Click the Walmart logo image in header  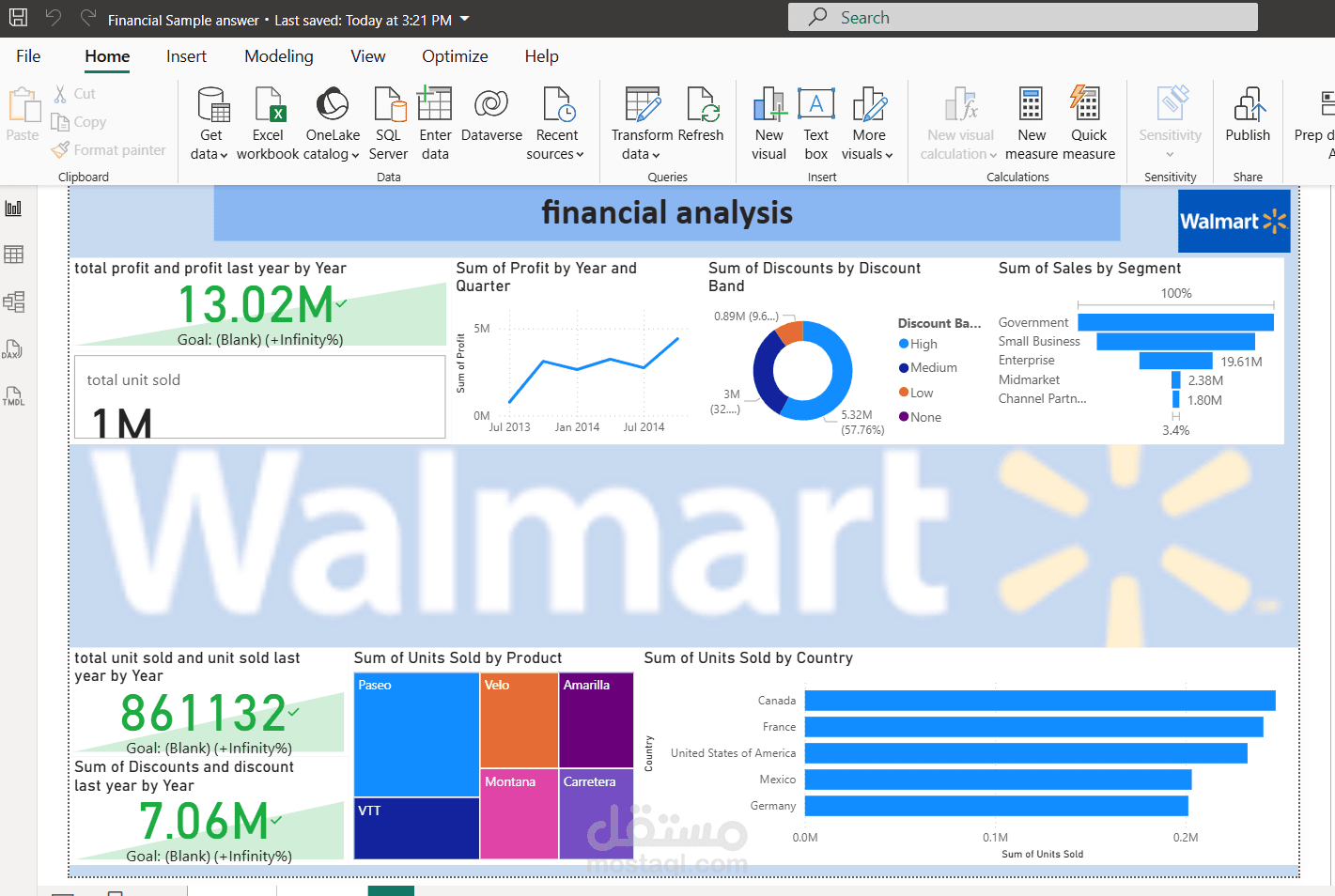pos(1234,222)
